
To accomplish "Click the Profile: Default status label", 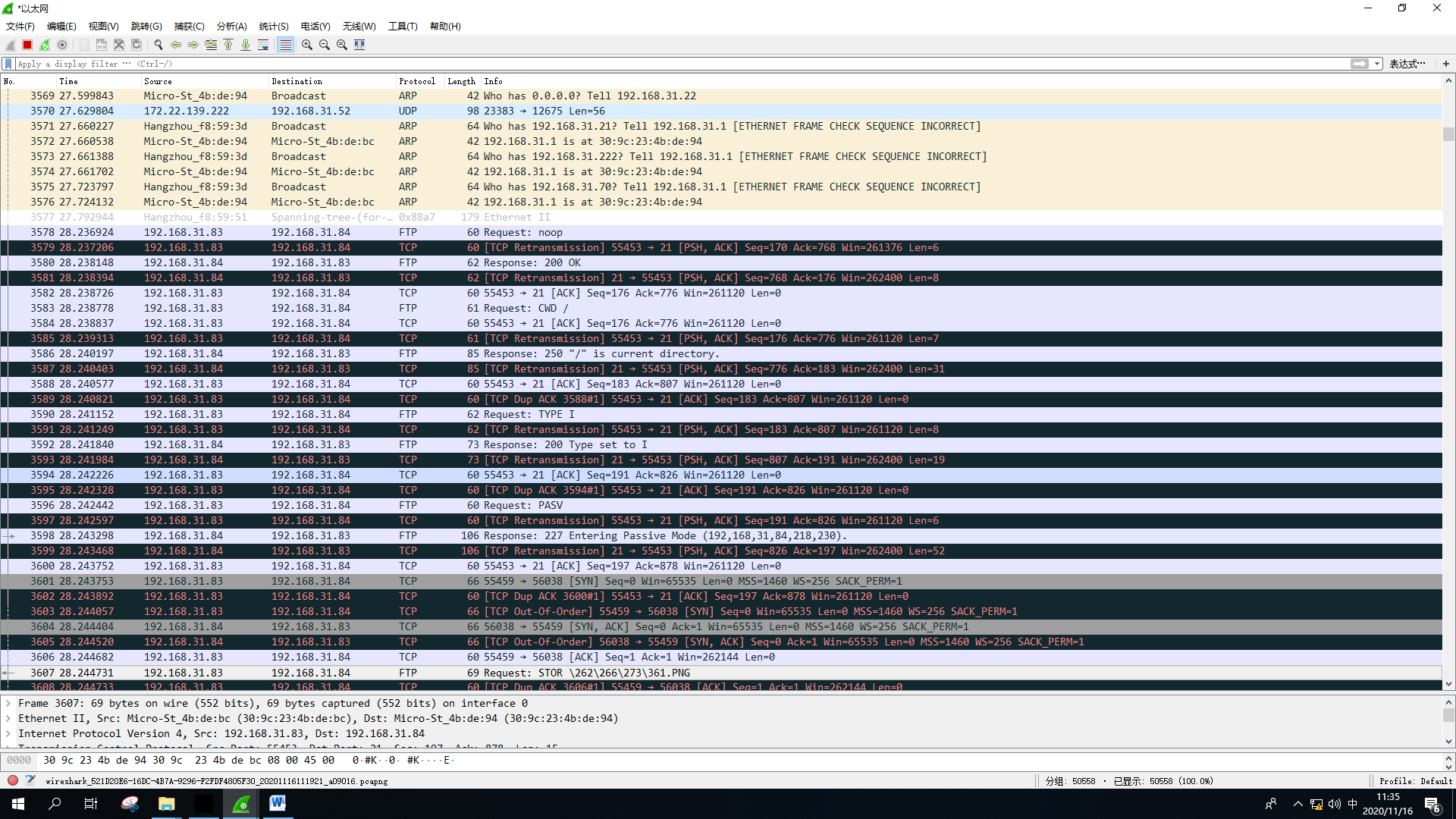I will (1415, 781).
